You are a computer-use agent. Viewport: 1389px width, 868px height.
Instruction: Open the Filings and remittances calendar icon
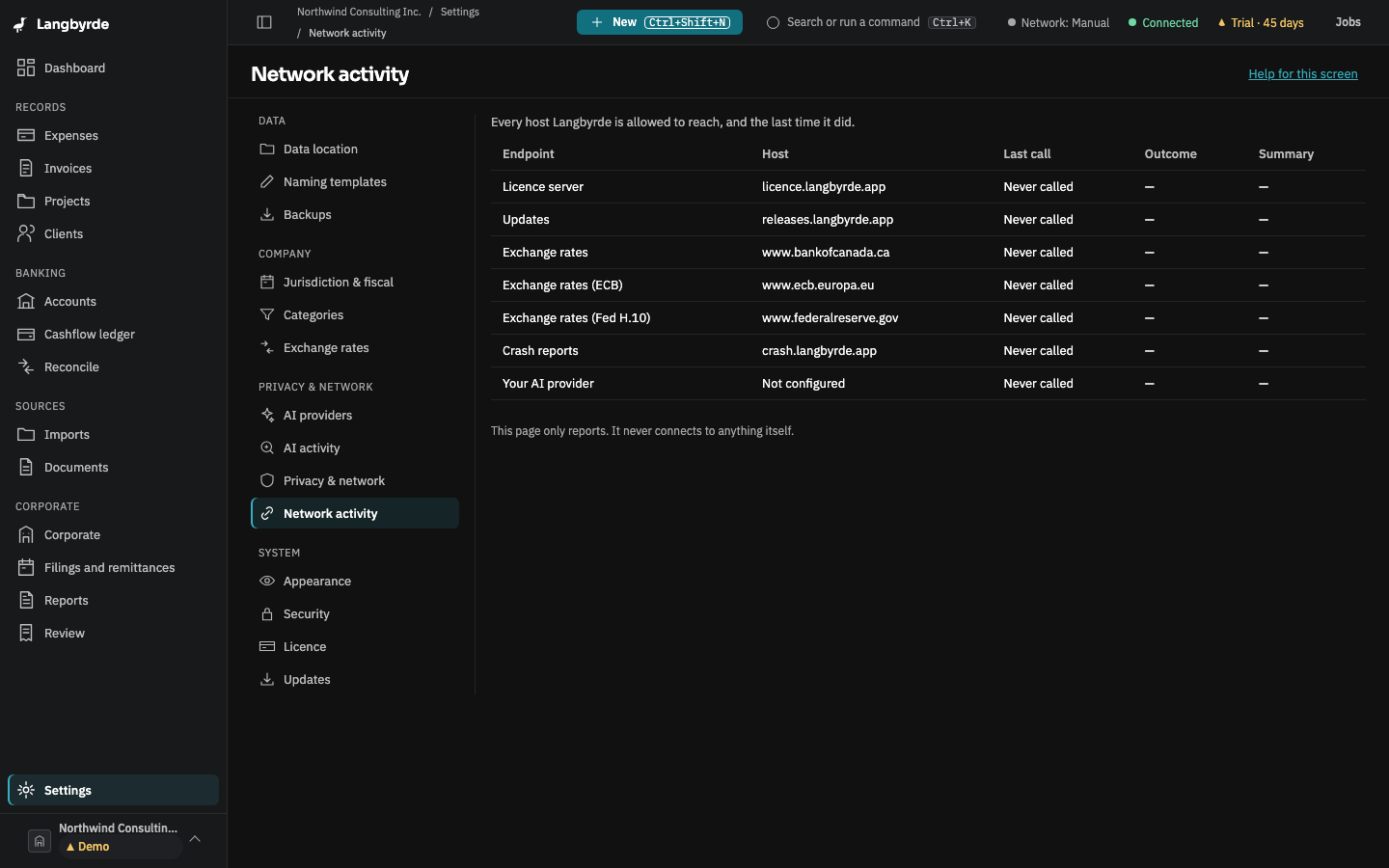pyautogui.click(x=26, y=567)
